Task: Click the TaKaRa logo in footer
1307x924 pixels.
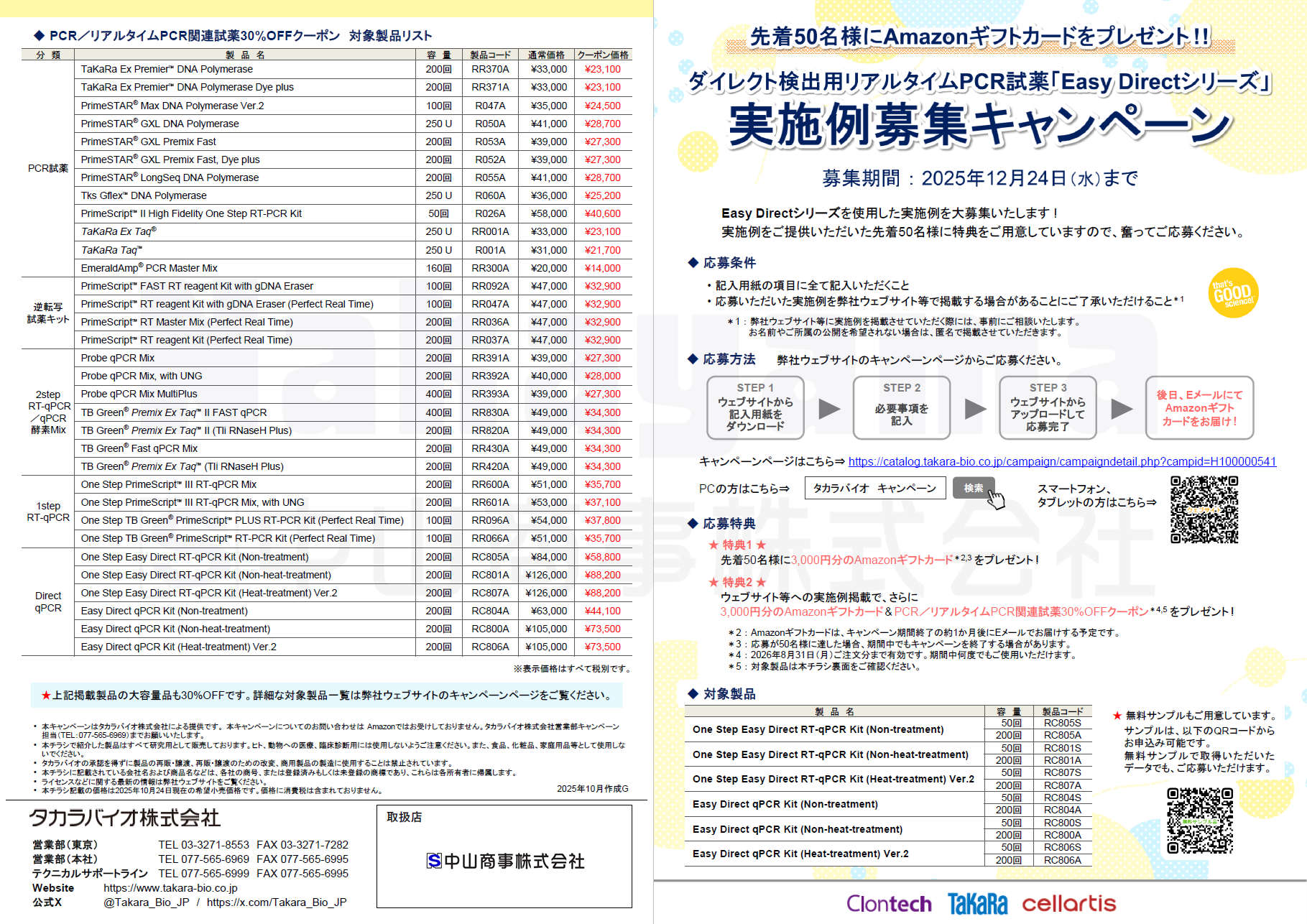Action: 977,903
